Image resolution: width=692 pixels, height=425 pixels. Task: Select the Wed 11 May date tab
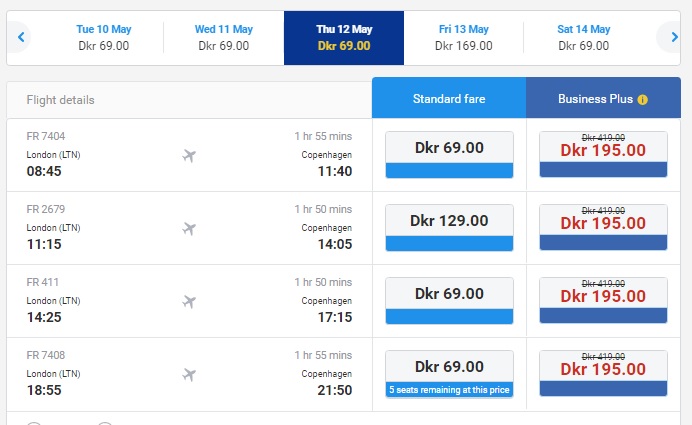coord(224,38)
